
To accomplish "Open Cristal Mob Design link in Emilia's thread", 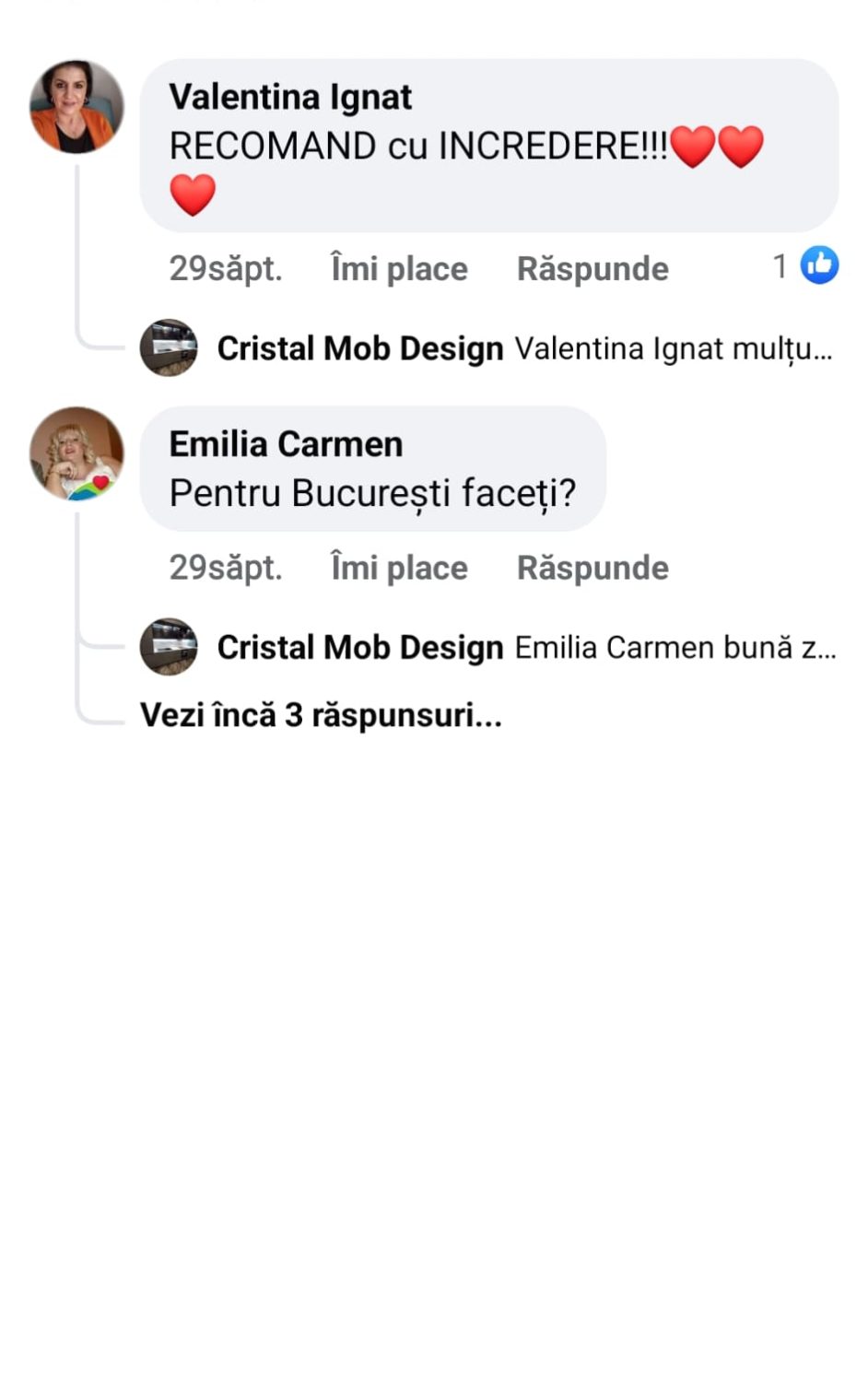I will pyautogui.click(x=360, y=648).
